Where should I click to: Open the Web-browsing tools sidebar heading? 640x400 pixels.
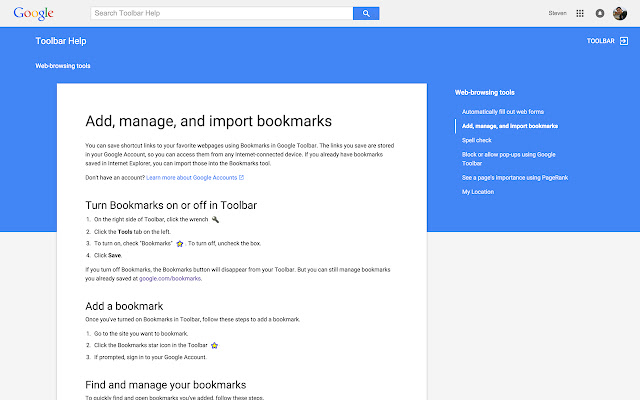coord(484,93)
